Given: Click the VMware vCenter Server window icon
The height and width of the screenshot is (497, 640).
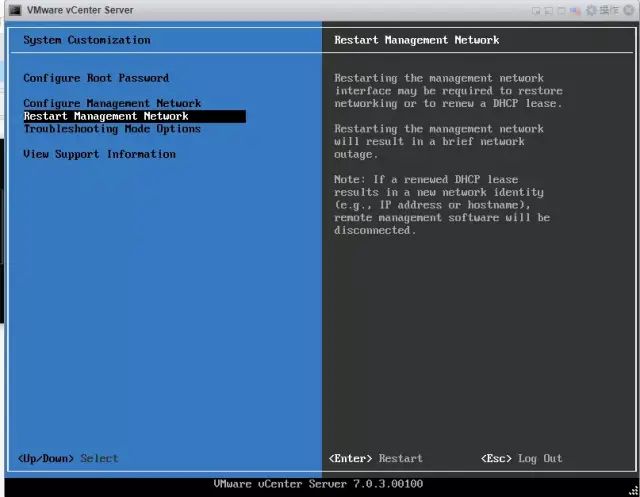Looking at the screenshot, I should coord(15,10).
